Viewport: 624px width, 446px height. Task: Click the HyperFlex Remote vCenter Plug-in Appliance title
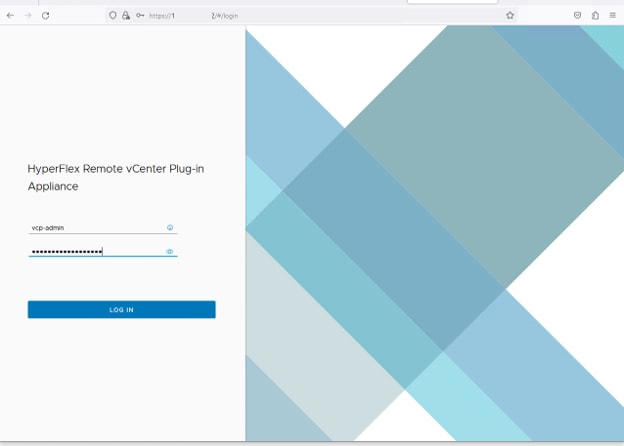116,177
